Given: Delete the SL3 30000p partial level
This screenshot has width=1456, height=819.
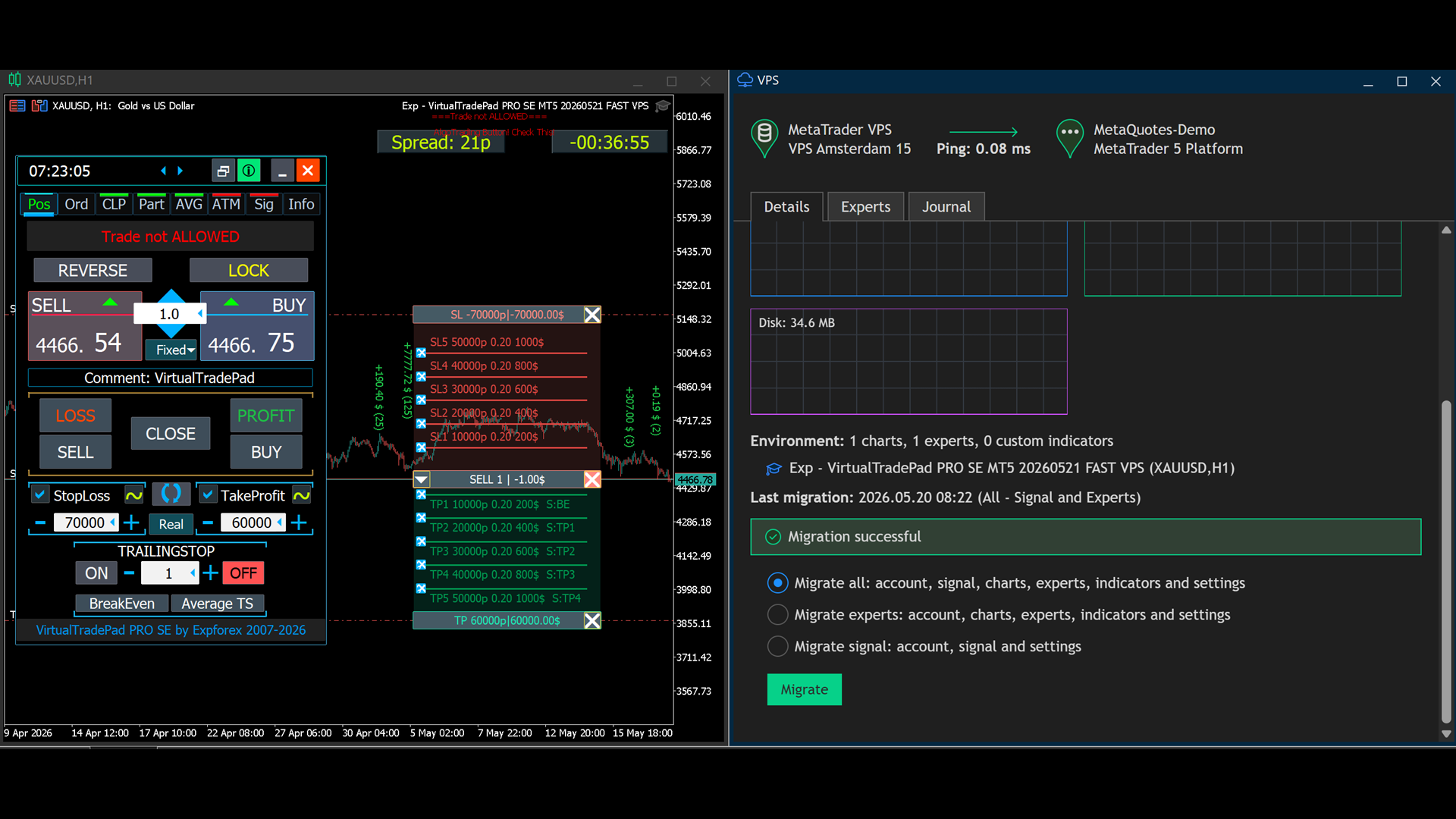Looking at the screenshot, I should click(x=421, y=400).
